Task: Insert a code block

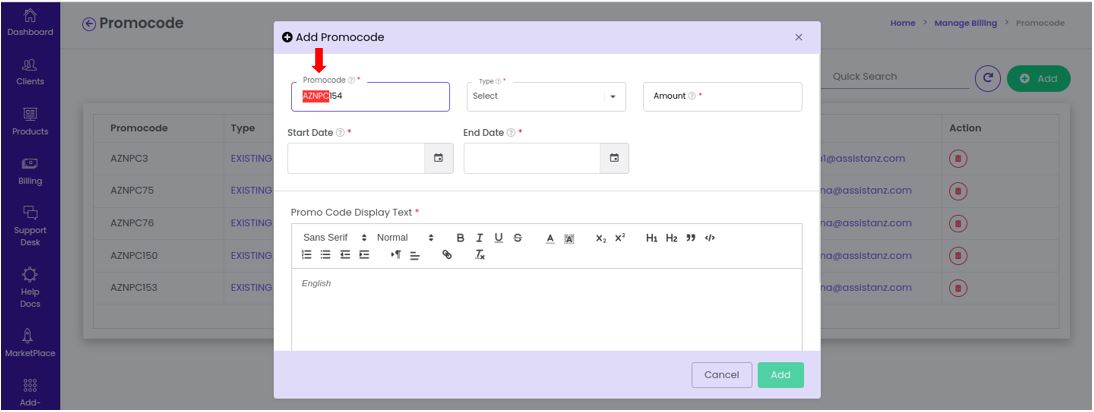Action: tap(710, 238)
